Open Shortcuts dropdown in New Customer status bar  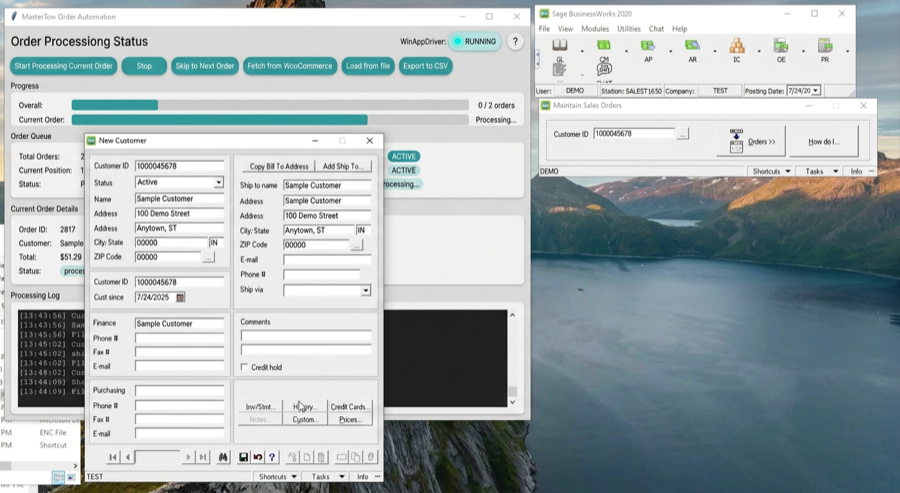277,476
